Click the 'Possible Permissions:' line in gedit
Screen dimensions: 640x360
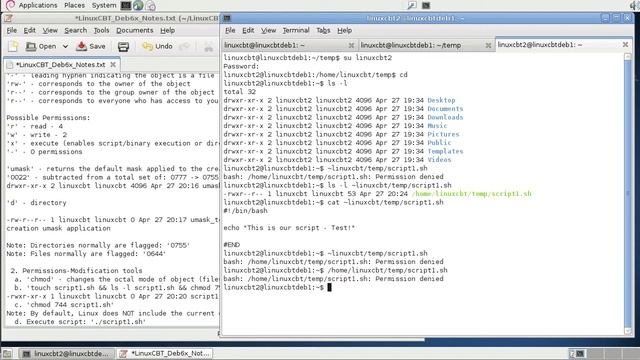tap(48, 118)
